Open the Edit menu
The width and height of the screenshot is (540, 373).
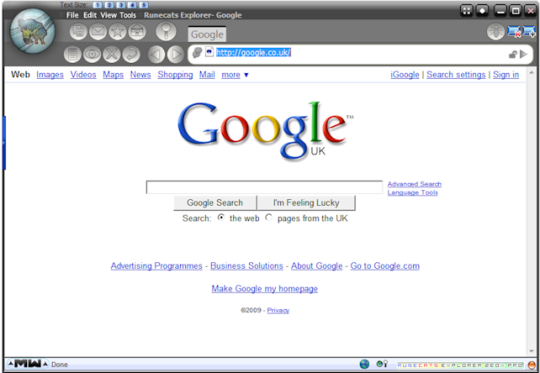[90, 15]
